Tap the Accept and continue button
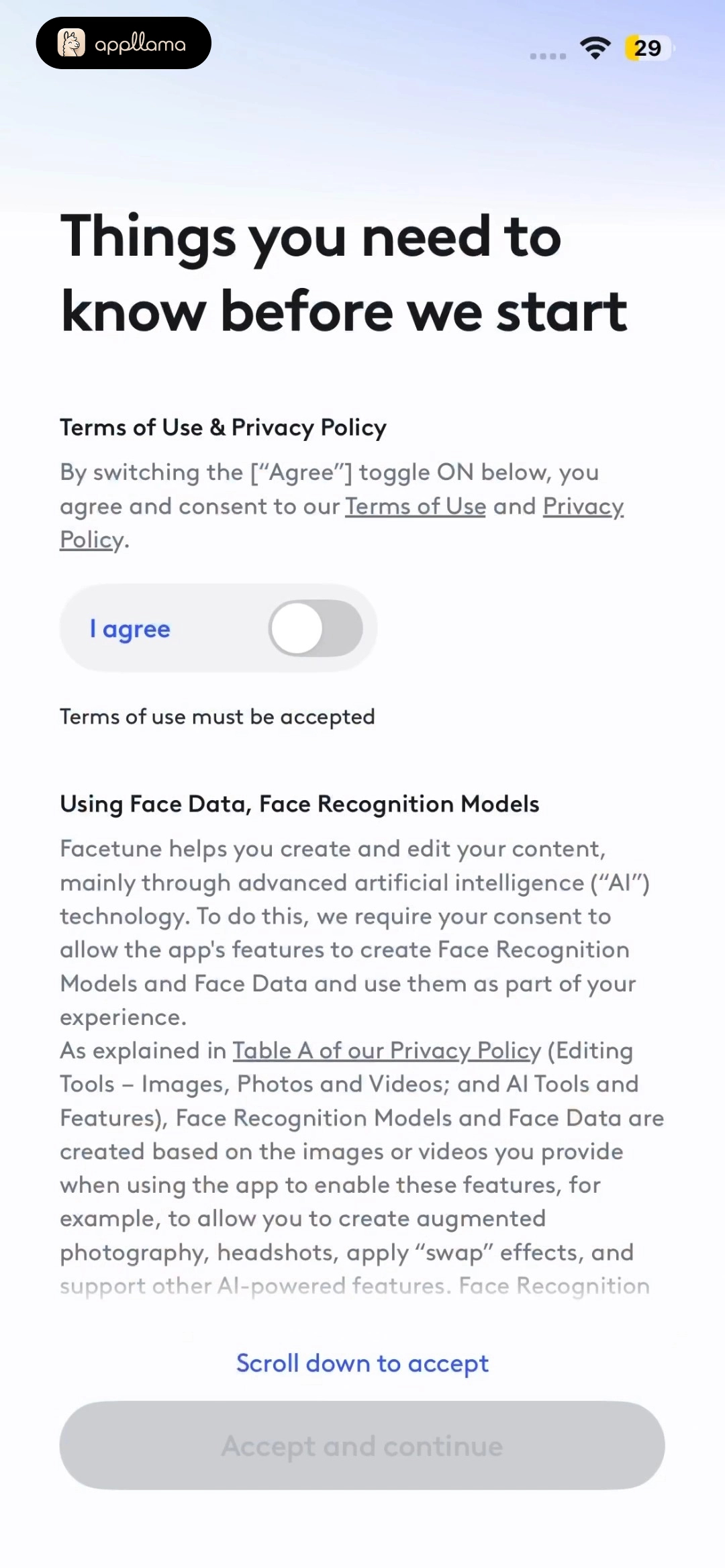This screenshot has height=1568, width=725. point(362,1445)
